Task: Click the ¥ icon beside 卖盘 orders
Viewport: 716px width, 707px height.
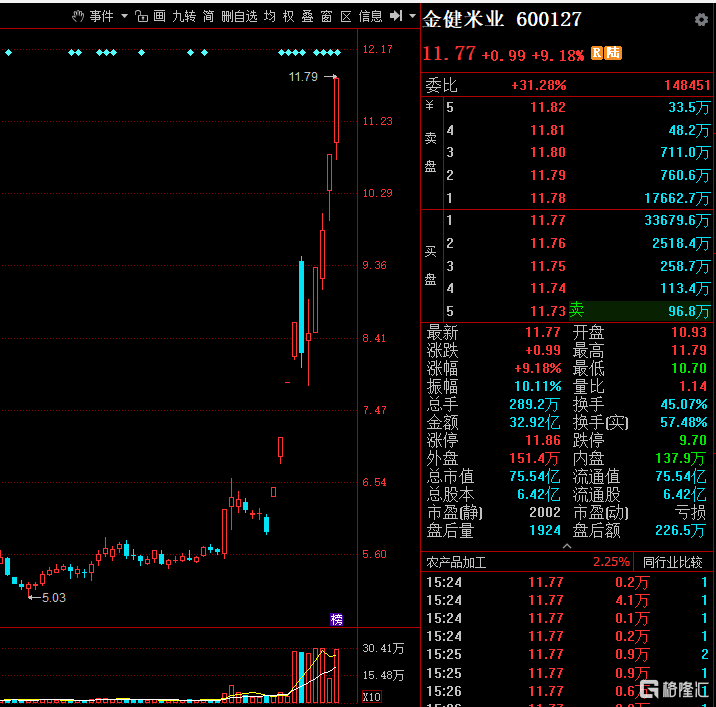Action: (x=429, y=106)
